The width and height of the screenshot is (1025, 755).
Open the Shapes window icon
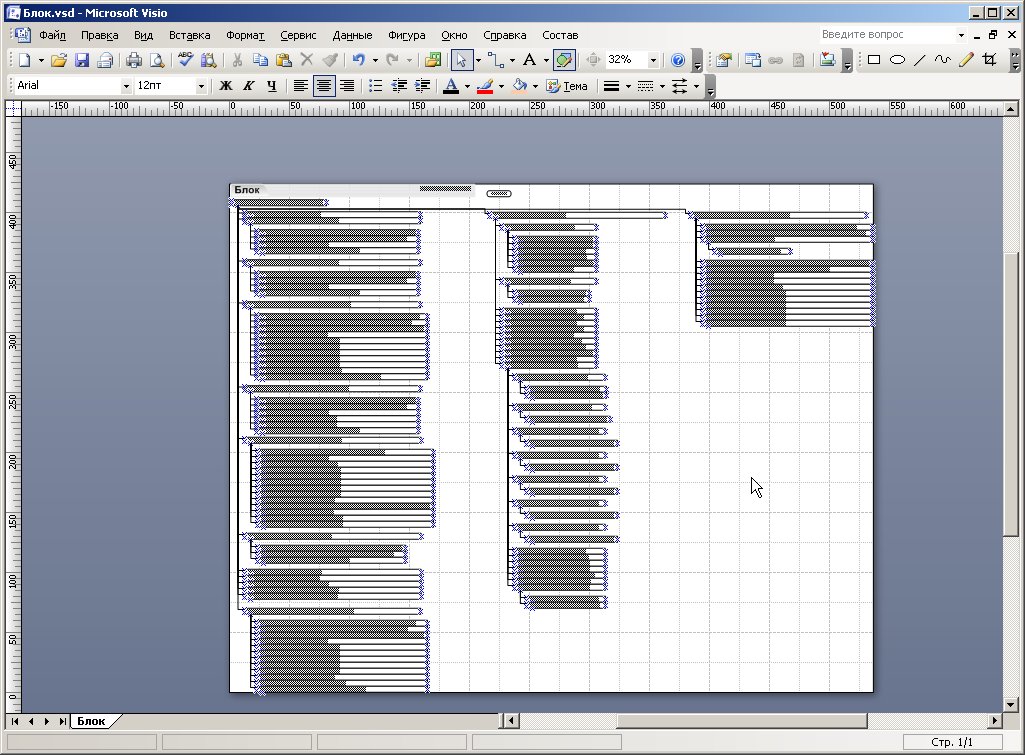coord(433,60)
